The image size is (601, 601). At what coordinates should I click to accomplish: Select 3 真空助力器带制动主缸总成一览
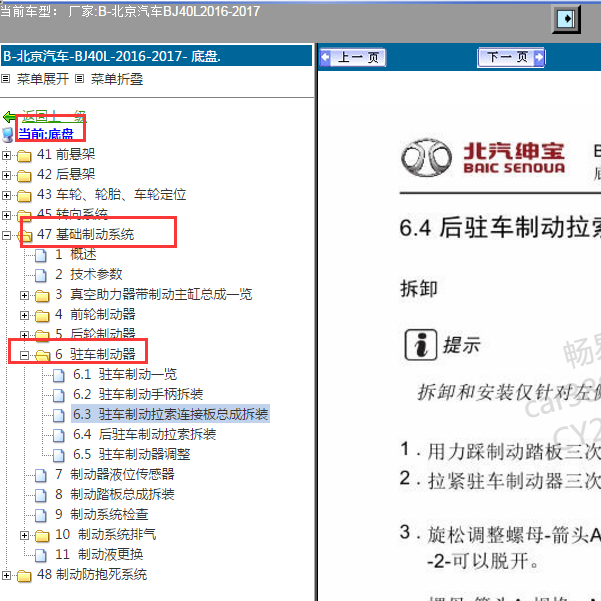click(154, 294)
